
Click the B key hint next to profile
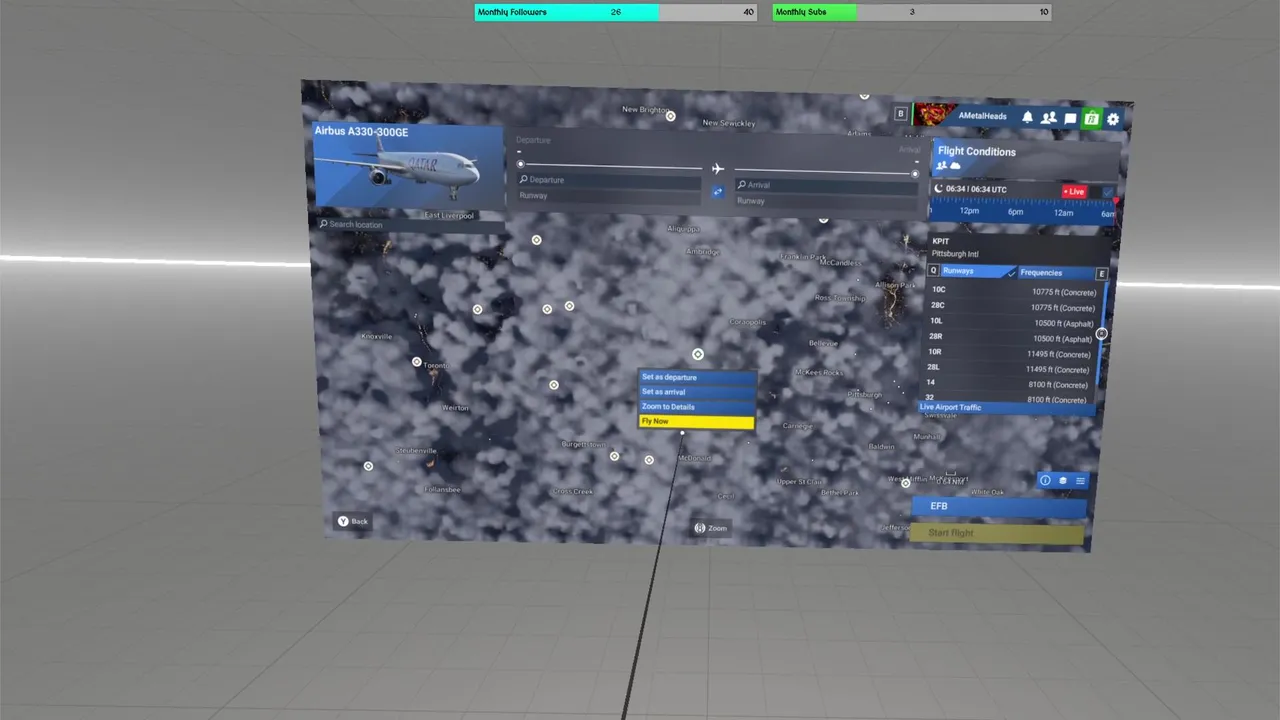tap(900, 114)
